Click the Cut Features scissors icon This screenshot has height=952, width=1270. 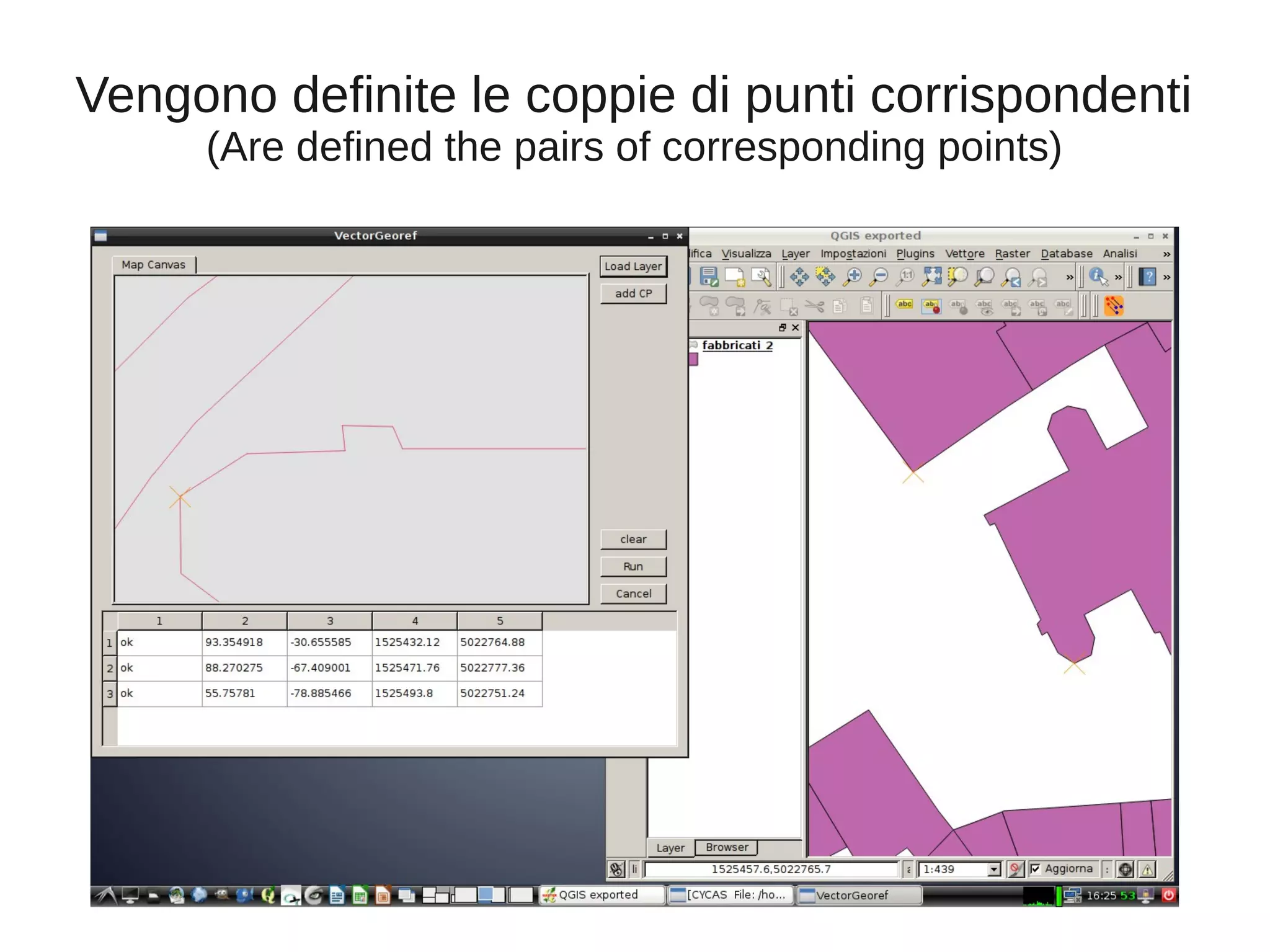(x=814, y=306)
